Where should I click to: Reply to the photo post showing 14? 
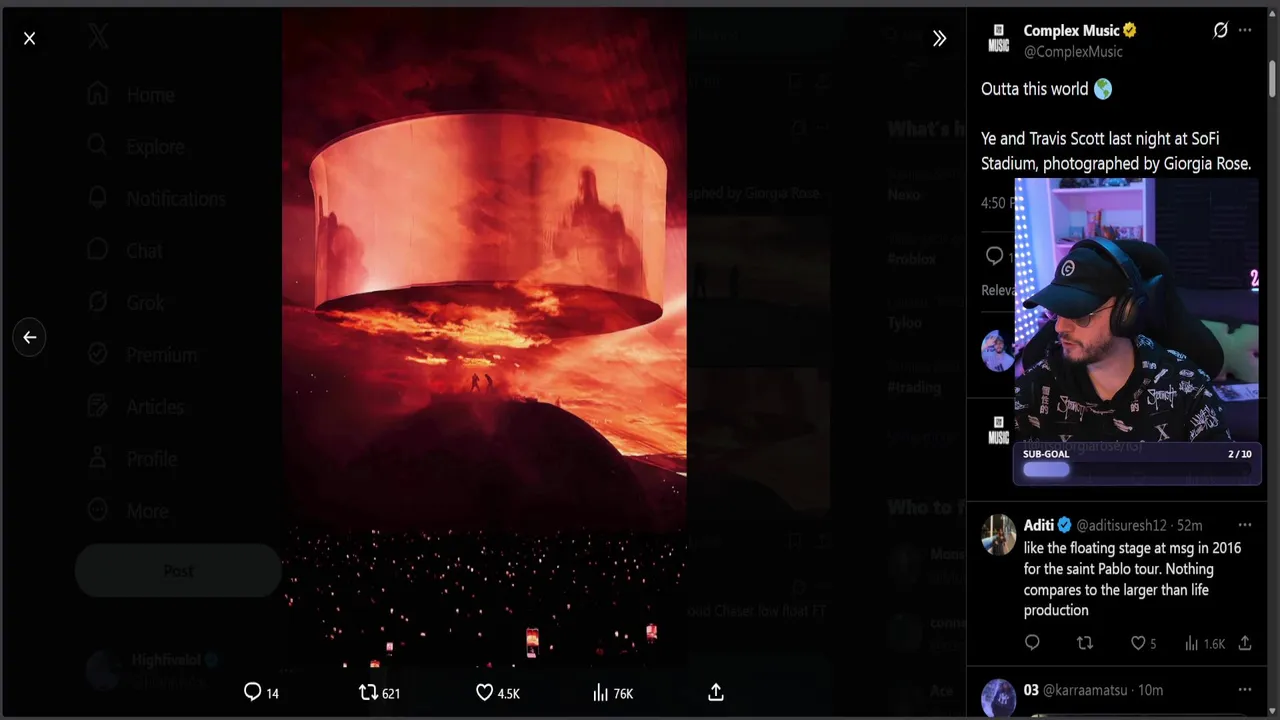click(x=261, y=692)
